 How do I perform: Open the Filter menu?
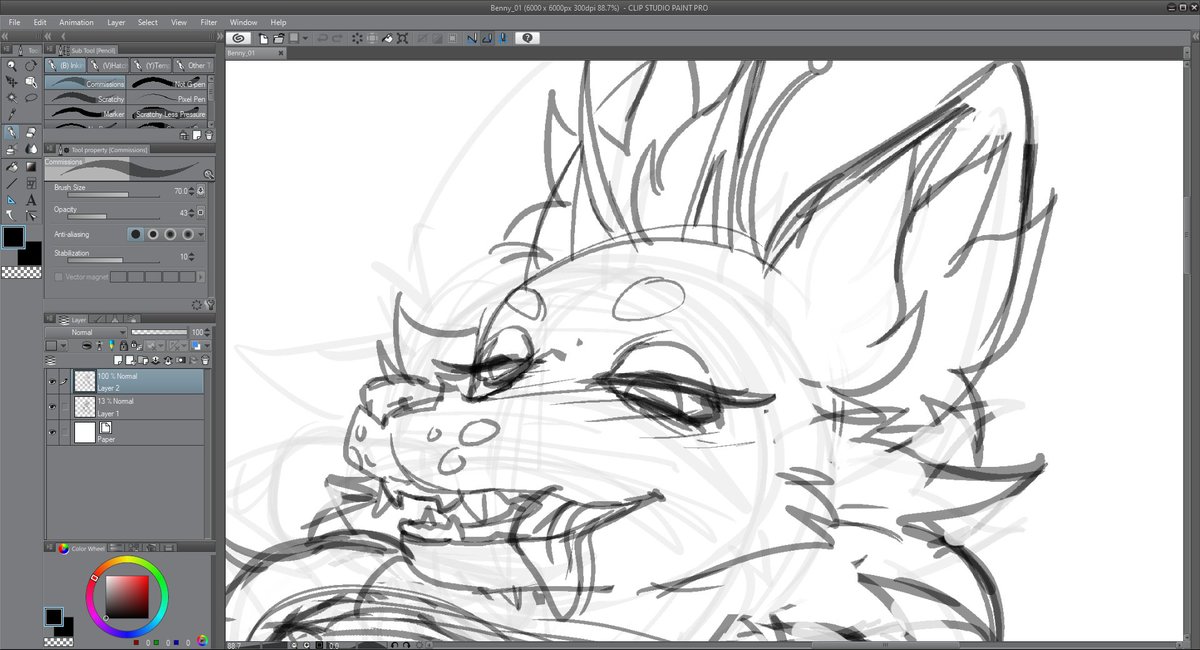tap(208, 22)
